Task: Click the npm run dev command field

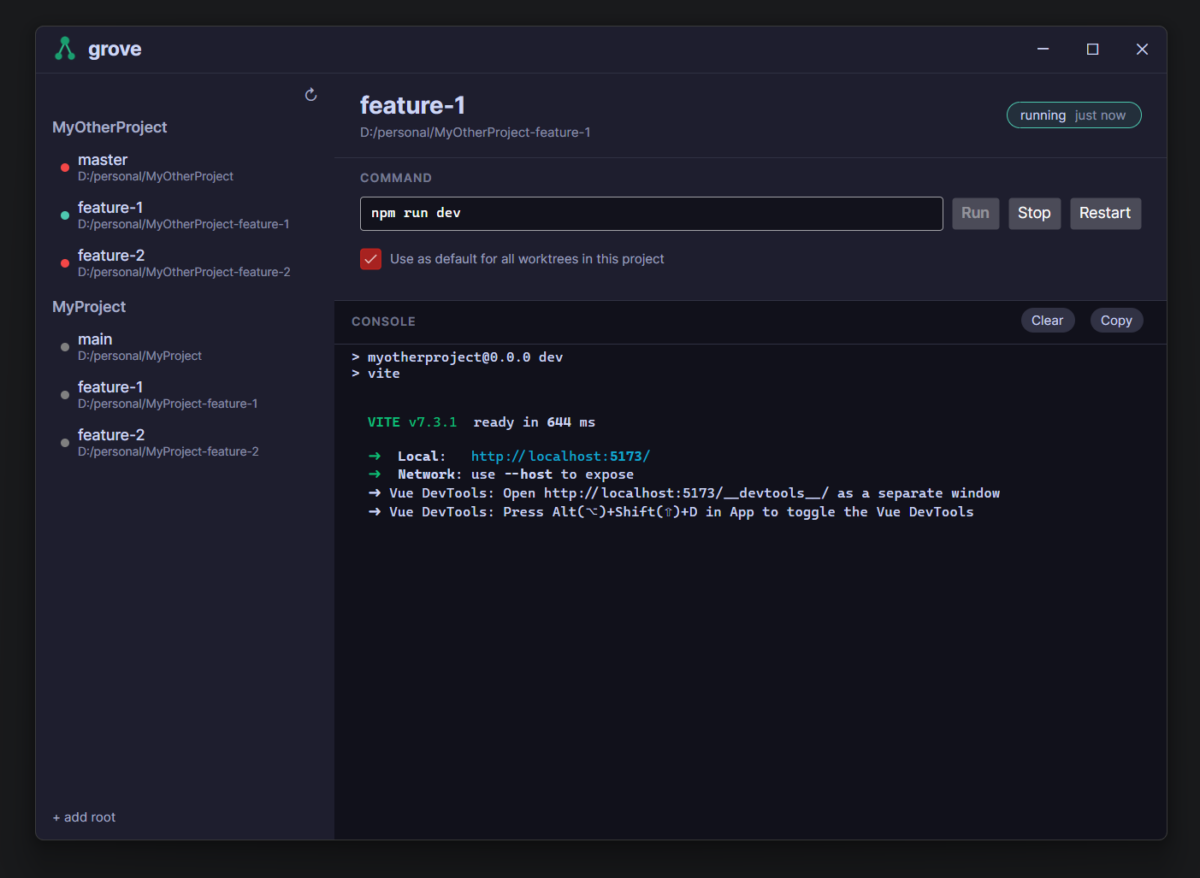Action: [651, 213]
